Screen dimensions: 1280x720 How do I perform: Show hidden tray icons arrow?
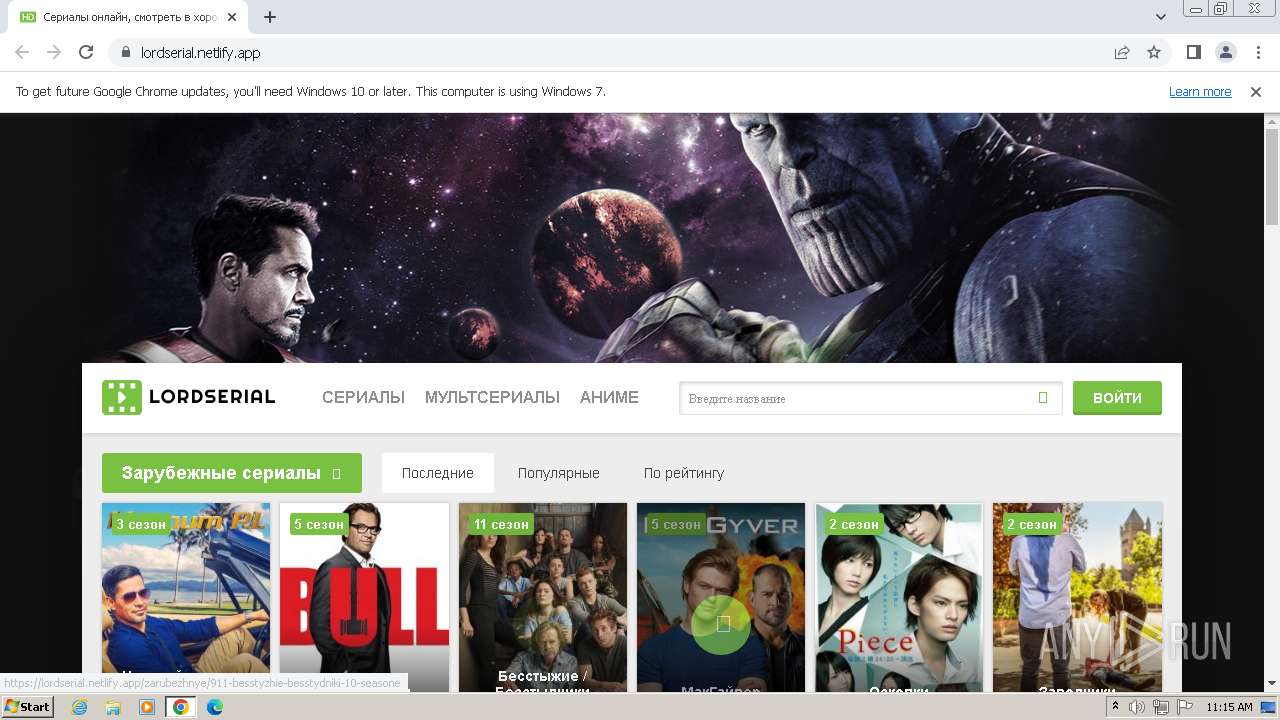click(x=1115, y=707)
